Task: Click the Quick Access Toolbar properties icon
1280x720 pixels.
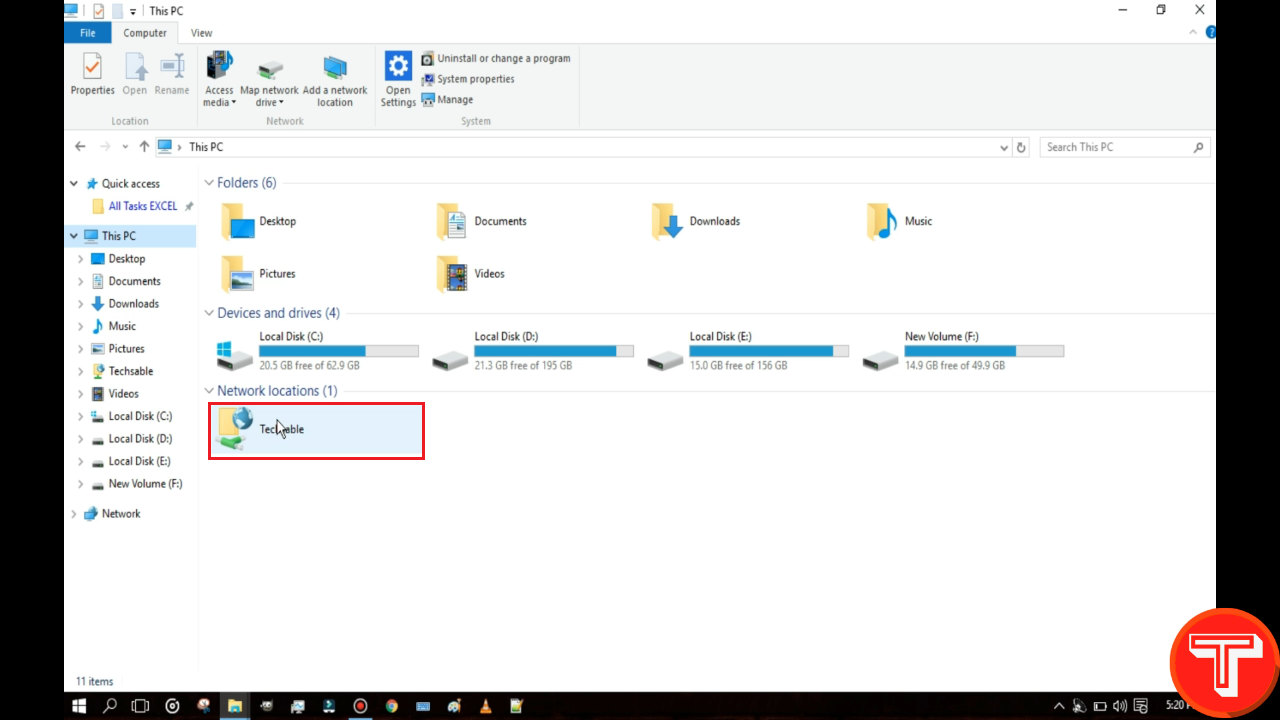Action: click(x=98, y=11)
